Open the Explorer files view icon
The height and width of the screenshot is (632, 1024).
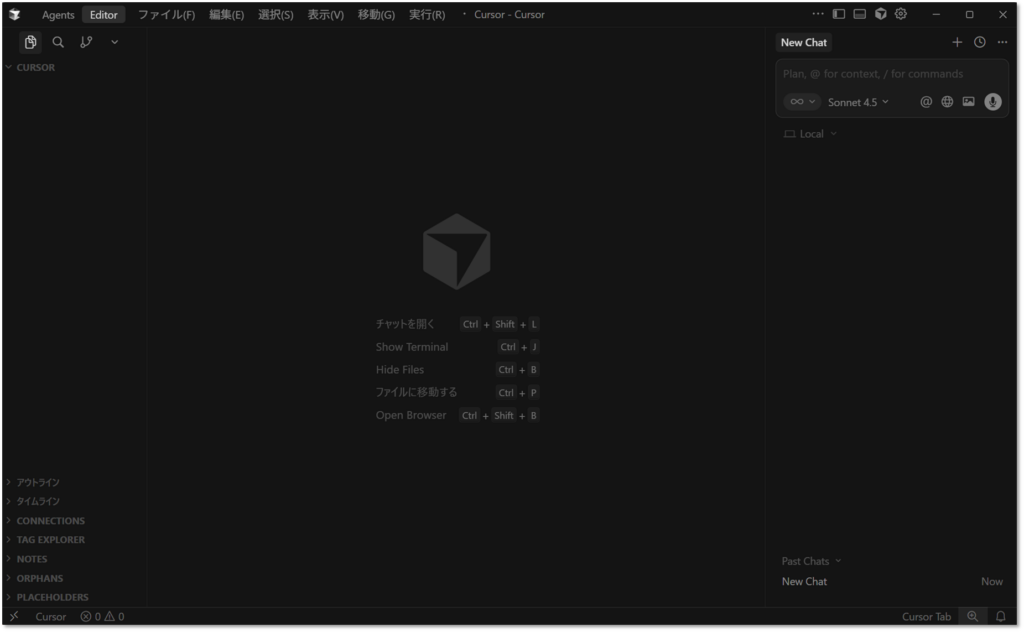[31, 42]
